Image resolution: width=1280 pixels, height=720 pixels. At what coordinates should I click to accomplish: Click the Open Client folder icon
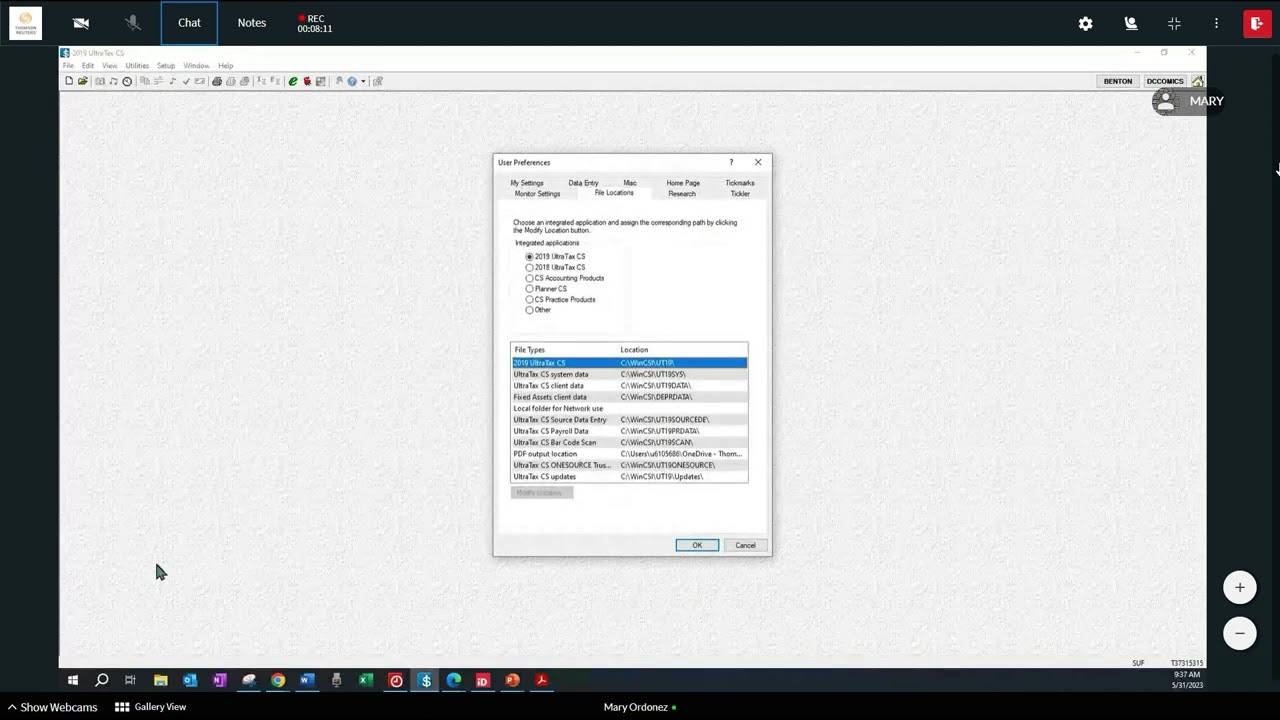click(83, 81)
